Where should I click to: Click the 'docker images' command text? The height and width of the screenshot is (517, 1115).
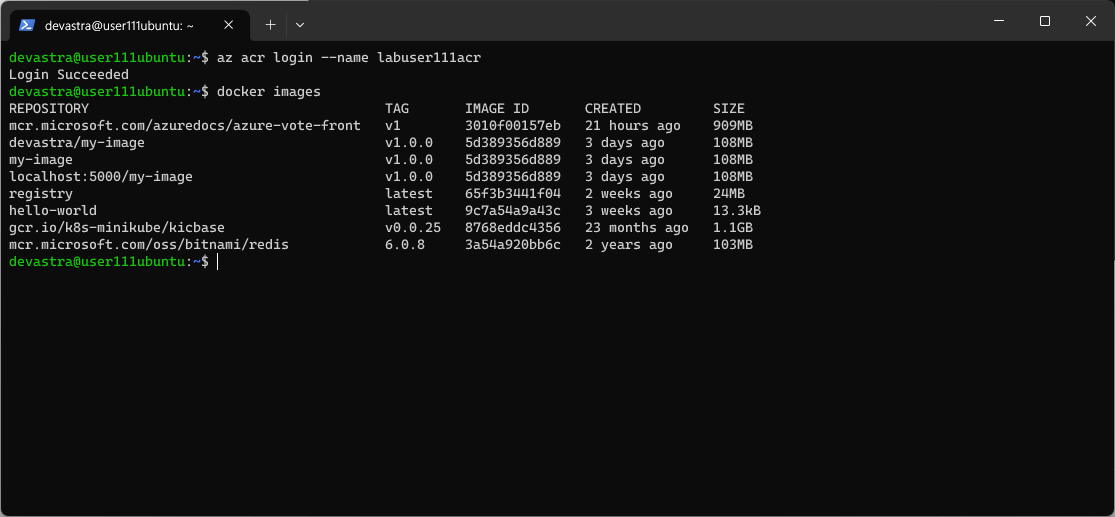point(269,92)
